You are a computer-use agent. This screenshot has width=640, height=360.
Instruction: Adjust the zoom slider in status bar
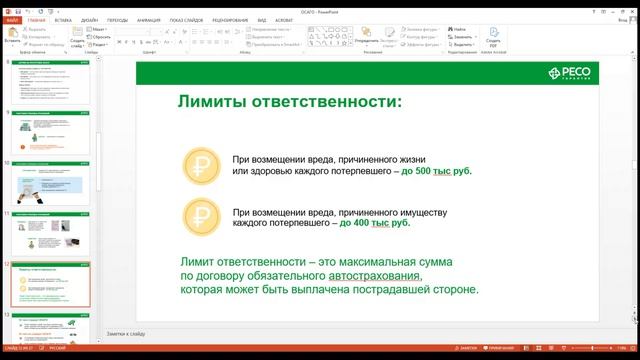click(x=592, y=348)
